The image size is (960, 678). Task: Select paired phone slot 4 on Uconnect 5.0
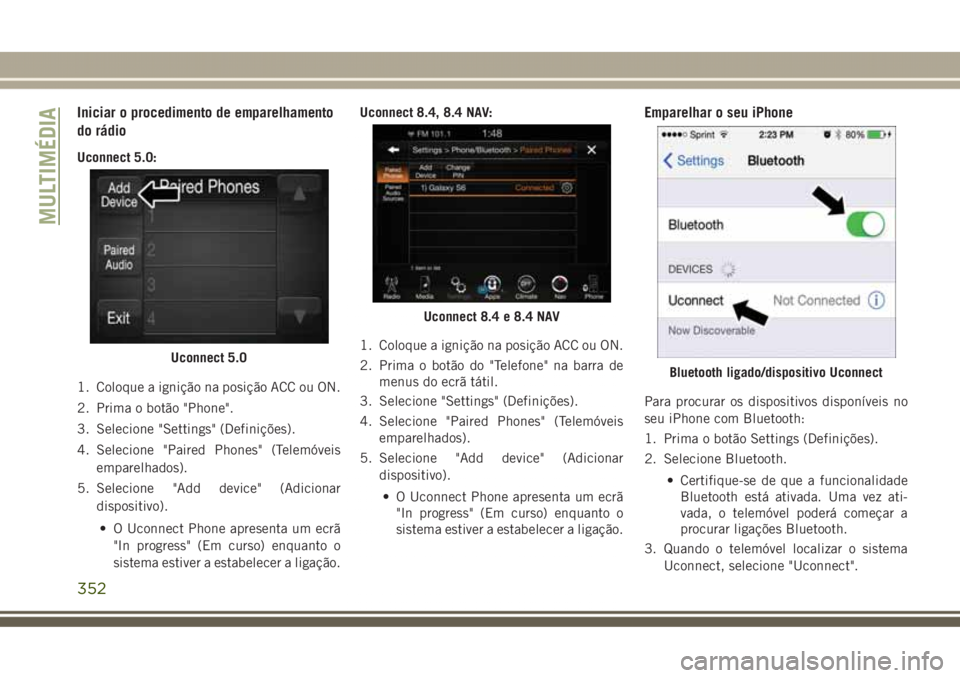point(210,318)
